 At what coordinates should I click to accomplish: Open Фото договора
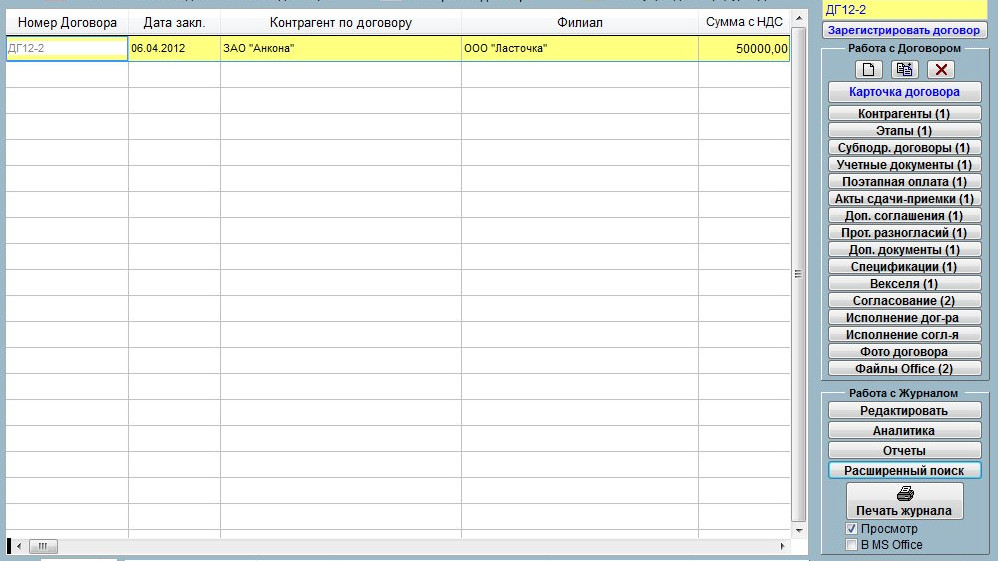tap(904, 352)
